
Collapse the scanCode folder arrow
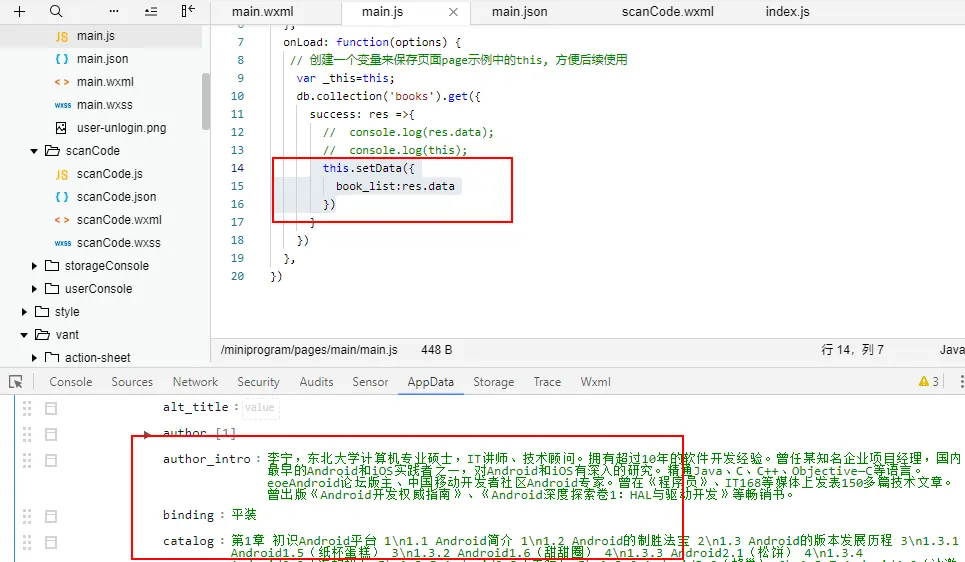pos(34,151)
